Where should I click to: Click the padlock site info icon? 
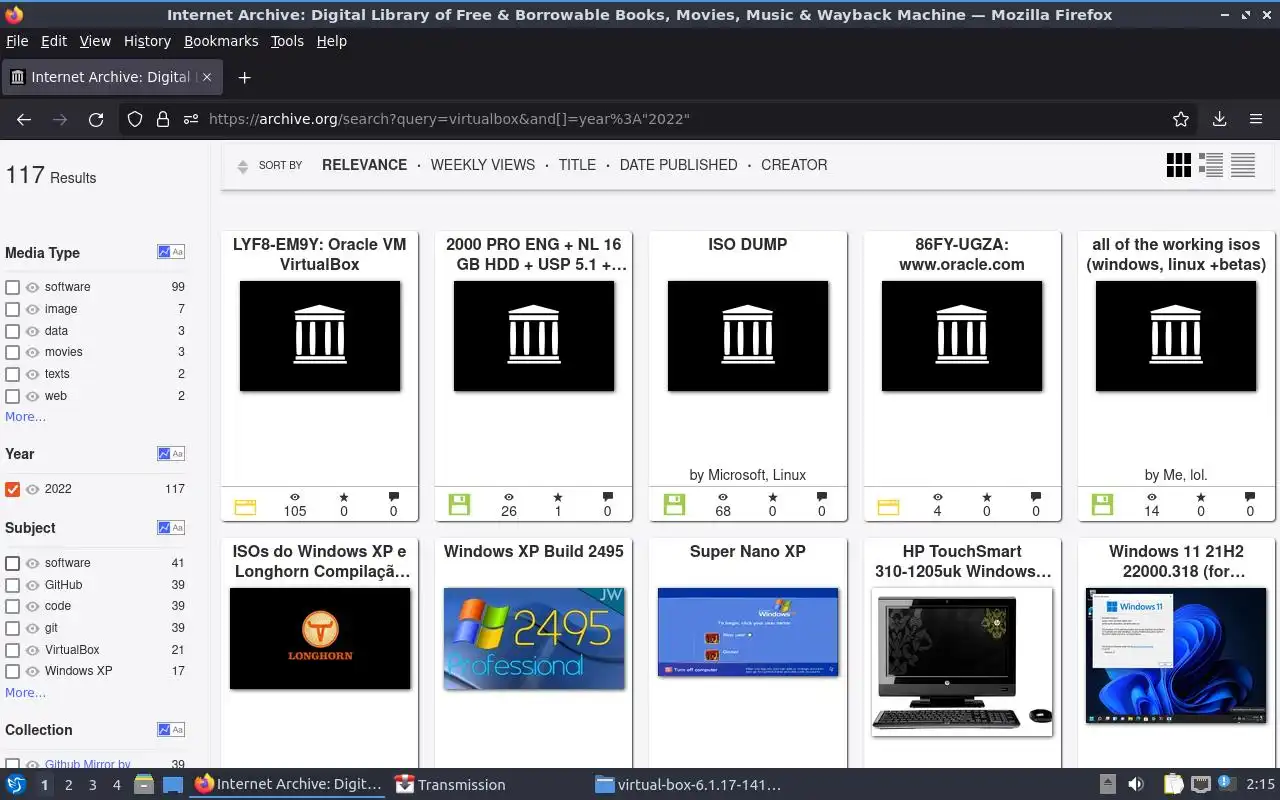pyautogui.click(x=163, y=119)
